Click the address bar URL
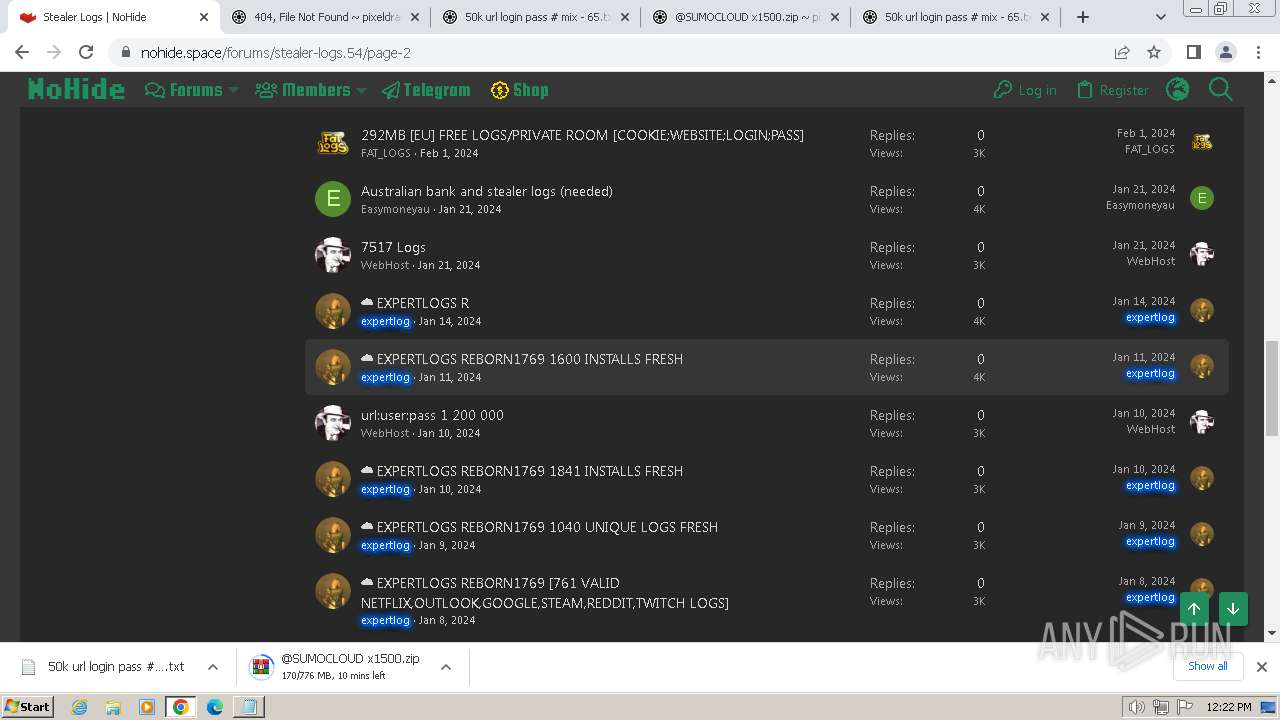1280x720 pixels. (276, 52)
